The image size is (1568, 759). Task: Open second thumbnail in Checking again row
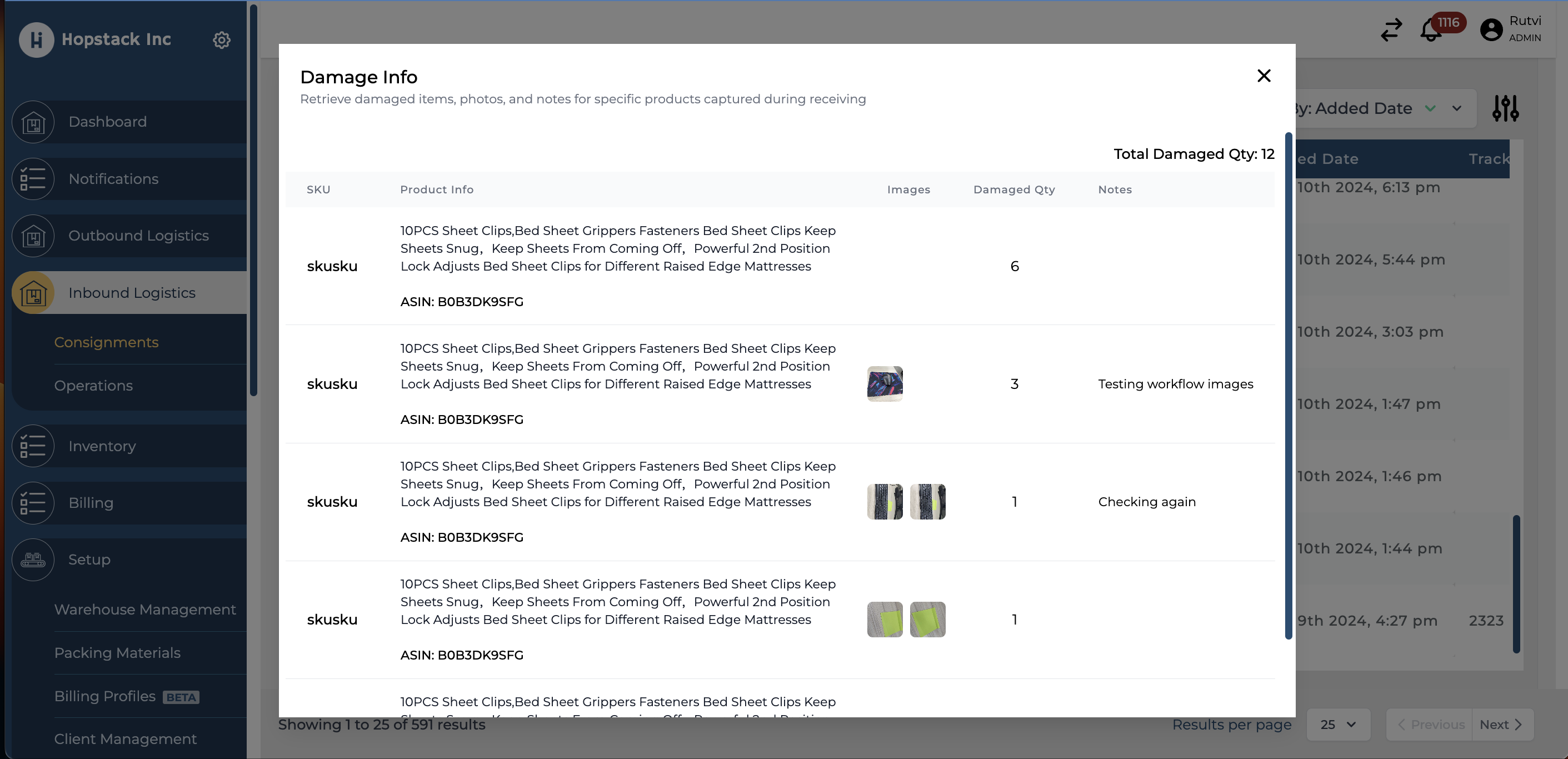tap(927, 502)
